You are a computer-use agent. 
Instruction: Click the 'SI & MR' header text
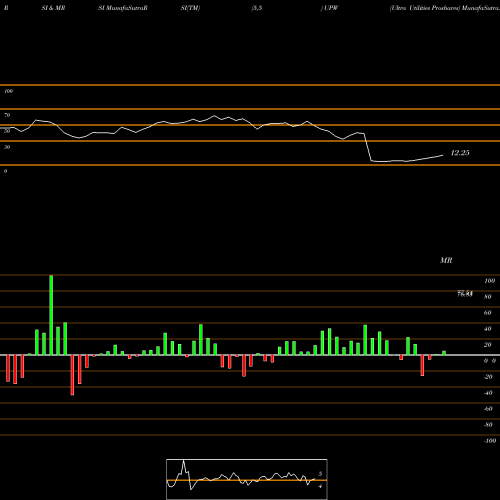click(x=53, y=8)
